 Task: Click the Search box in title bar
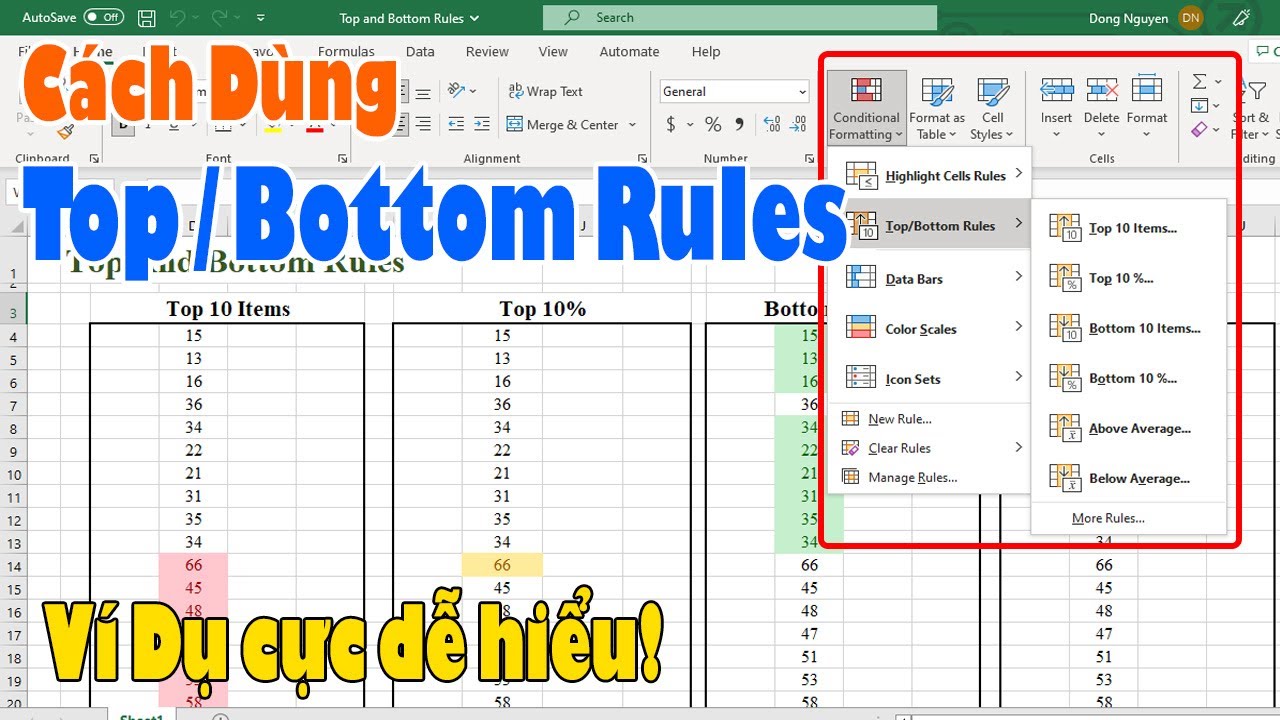(x=740, y=17)
